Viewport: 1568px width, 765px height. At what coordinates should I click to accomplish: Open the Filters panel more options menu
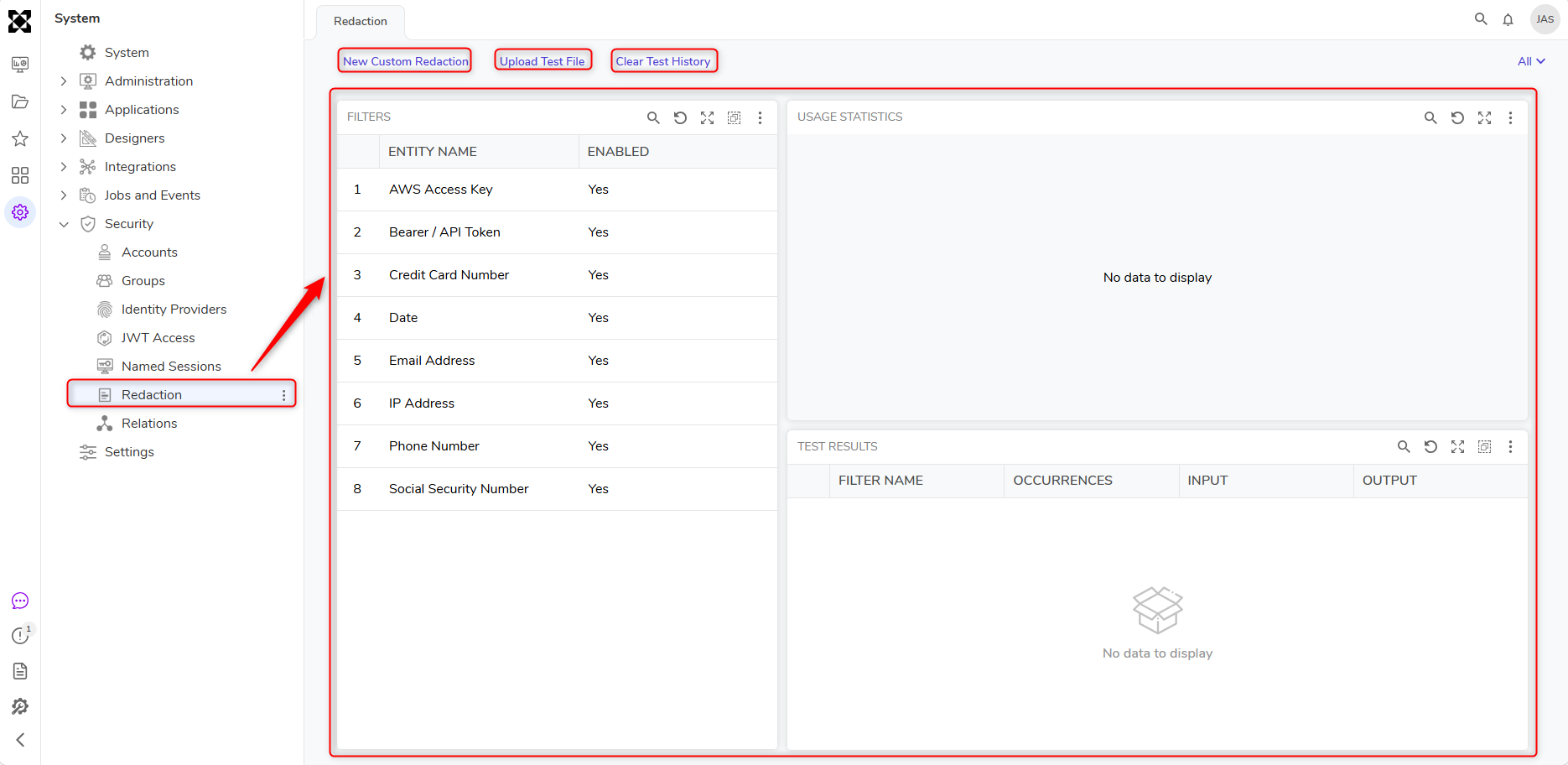pyautogui.click(x=761, y=117)
